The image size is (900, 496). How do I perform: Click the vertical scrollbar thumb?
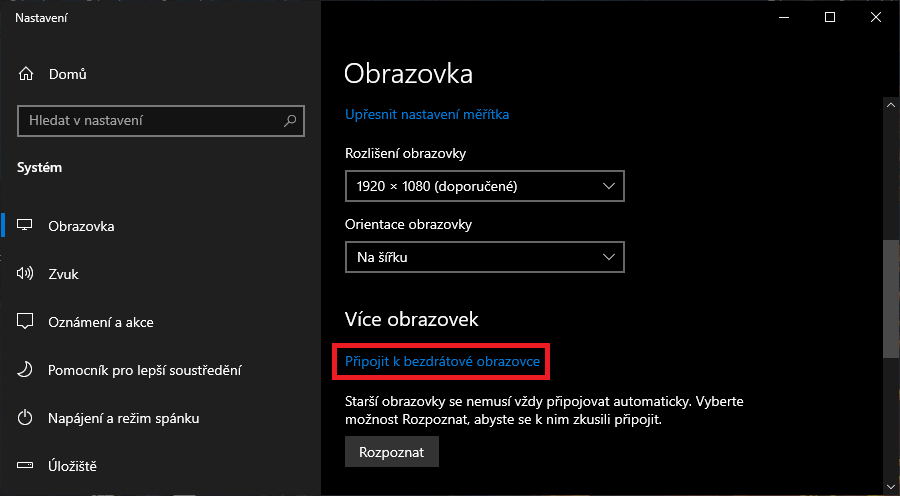tap(890, 299)
